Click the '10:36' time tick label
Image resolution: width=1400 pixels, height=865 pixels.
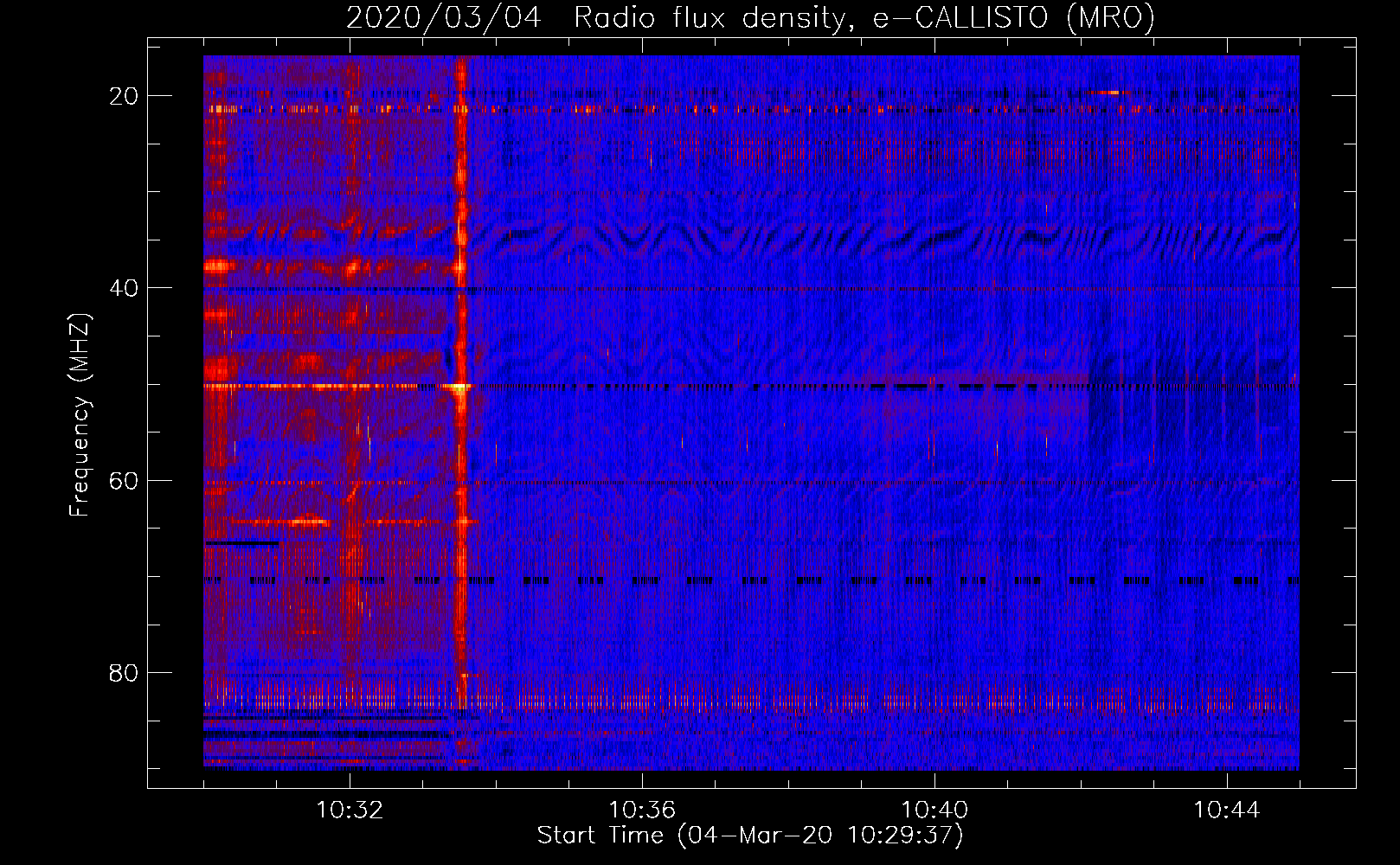[x=642, y=811]
